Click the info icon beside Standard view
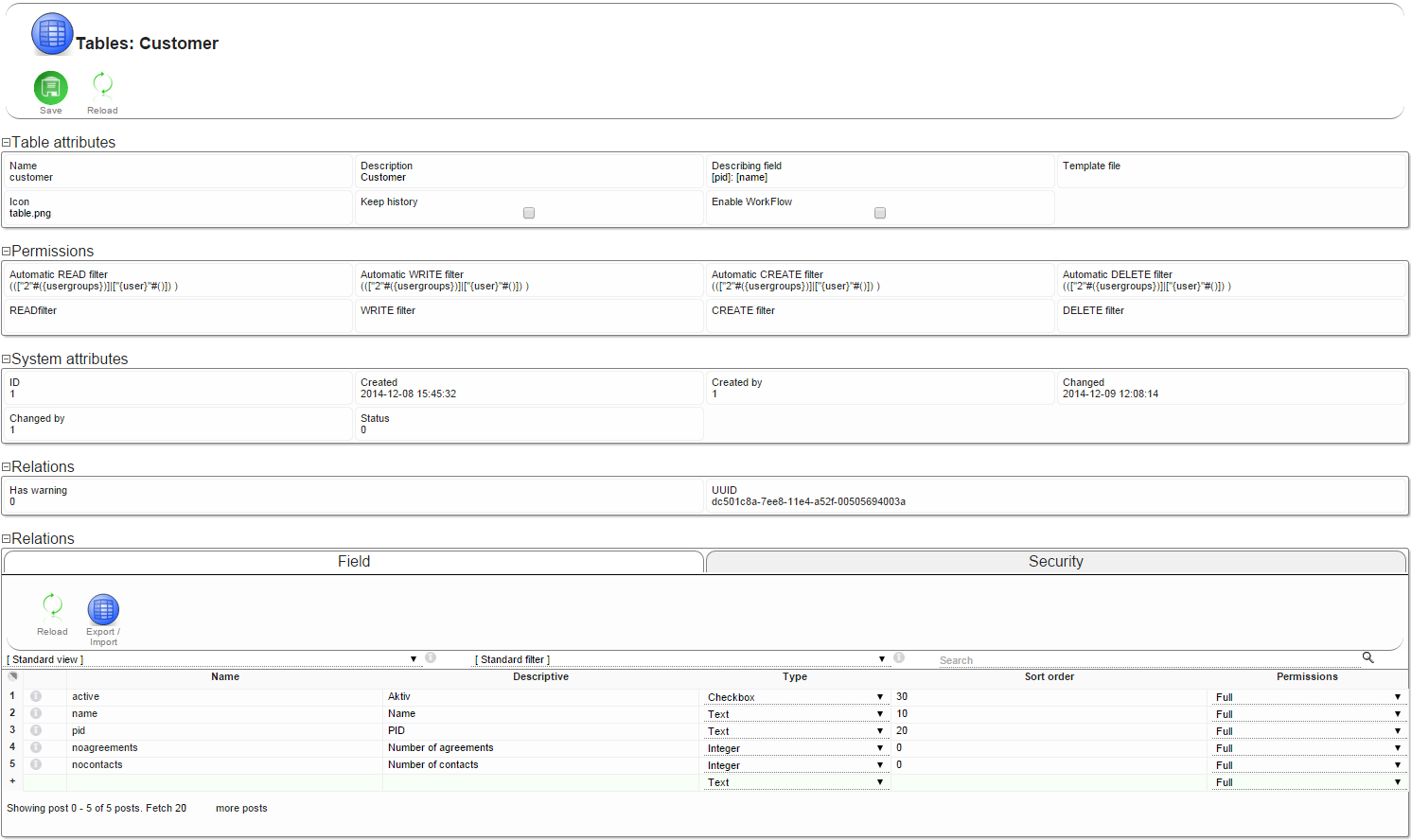 coord(431,657)
